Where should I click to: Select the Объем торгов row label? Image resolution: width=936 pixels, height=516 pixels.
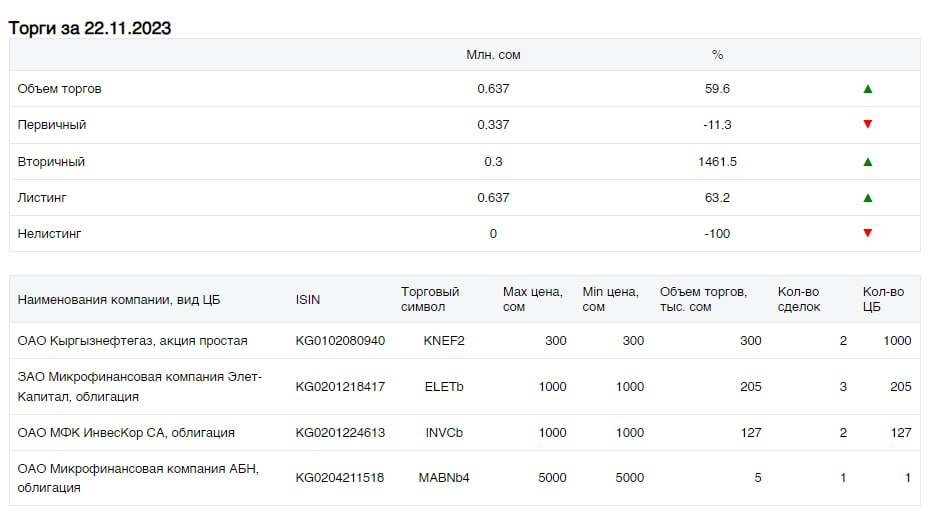coord(60,89)
